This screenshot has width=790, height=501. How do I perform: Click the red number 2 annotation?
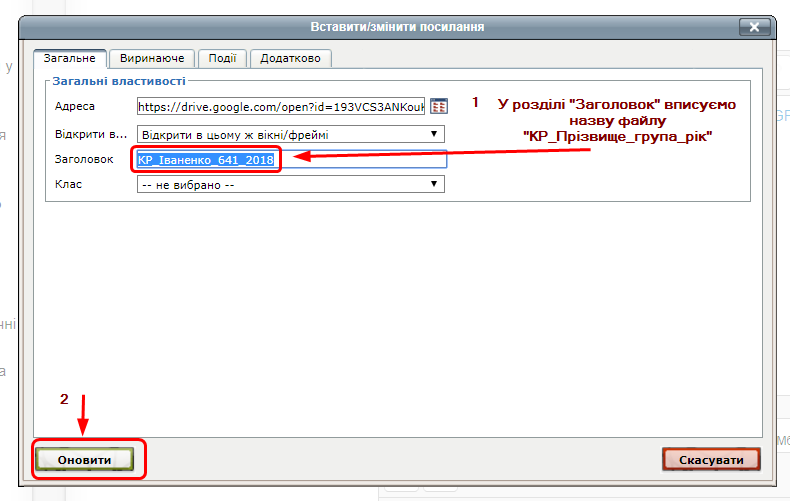[x=65, y=399]
